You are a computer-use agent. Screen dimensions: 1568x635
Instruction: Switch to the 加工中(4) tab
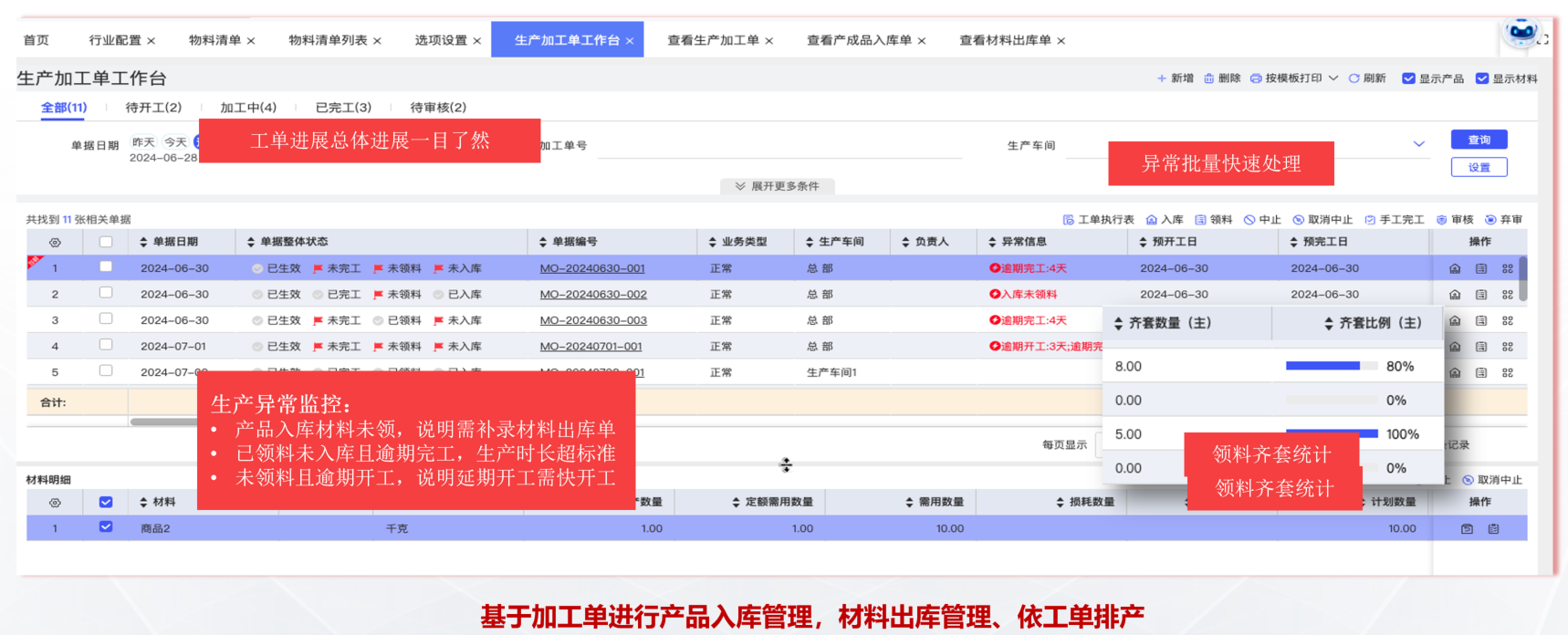(248, 108)
